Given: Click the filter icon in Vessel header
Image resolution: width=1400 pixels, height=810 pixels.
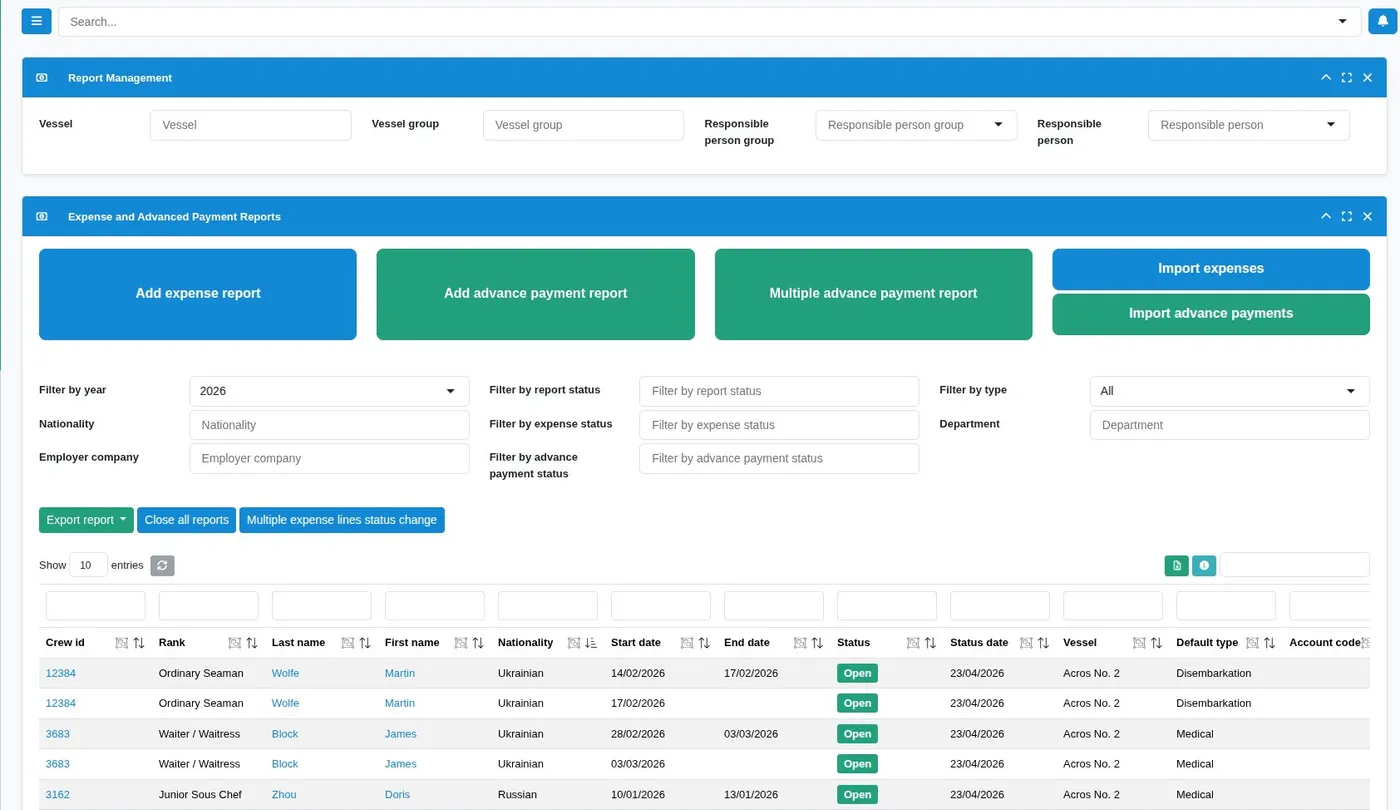Looking at the screenshot, I should [x=1138, y=643].
